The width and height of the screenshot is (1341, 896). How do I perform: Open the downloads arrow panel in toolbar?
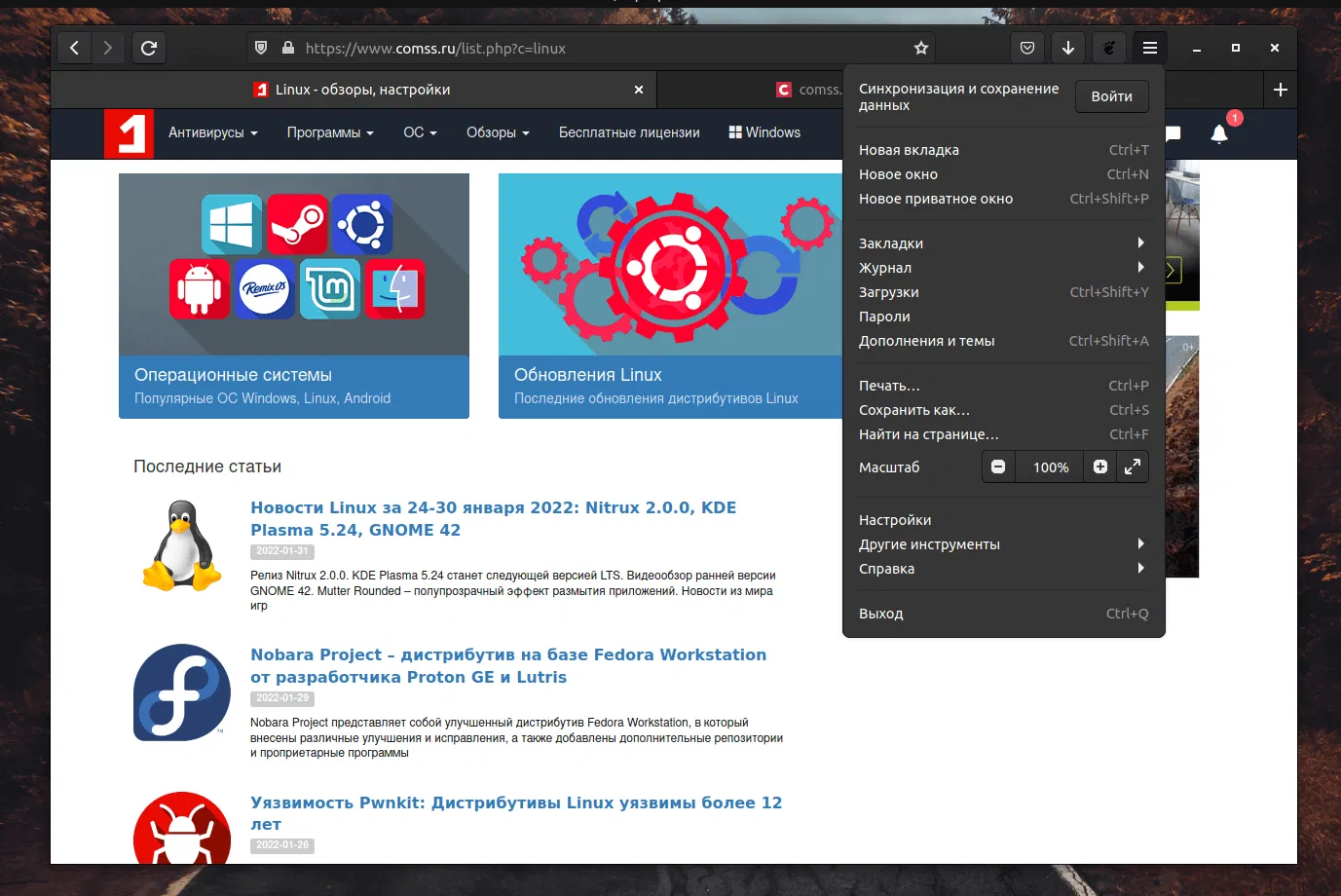pyautogui.click(x=1068, y=48)
